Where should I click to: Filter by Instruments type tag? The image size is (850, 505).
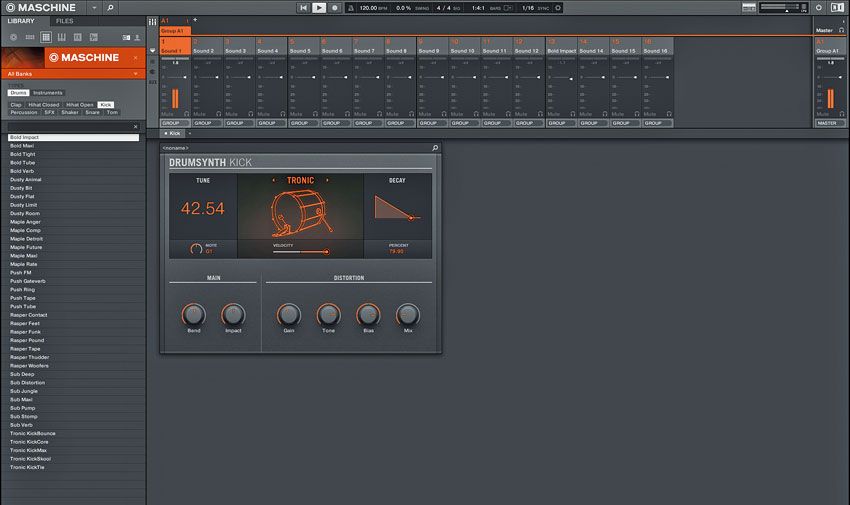(48, 93)
